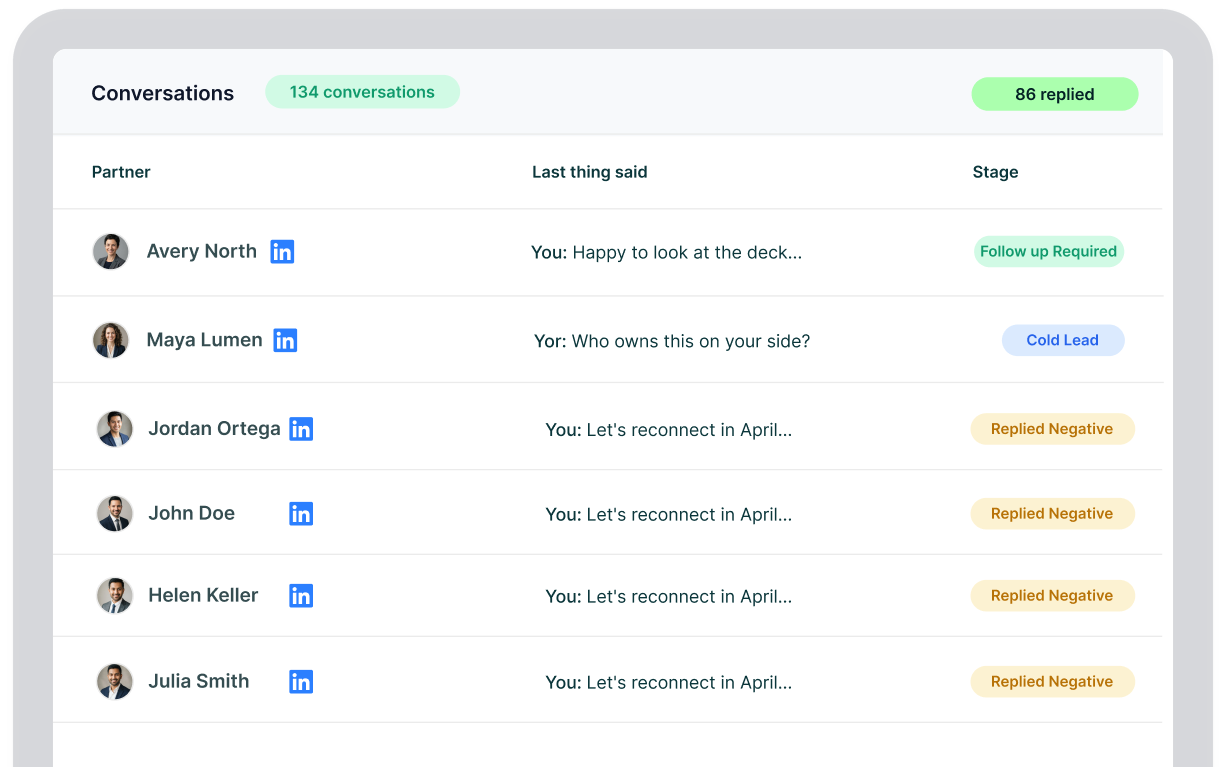Viewport: 1227px width, 767px height.
Task: Select the name Helen Keller
Action: tap(203, 596)
